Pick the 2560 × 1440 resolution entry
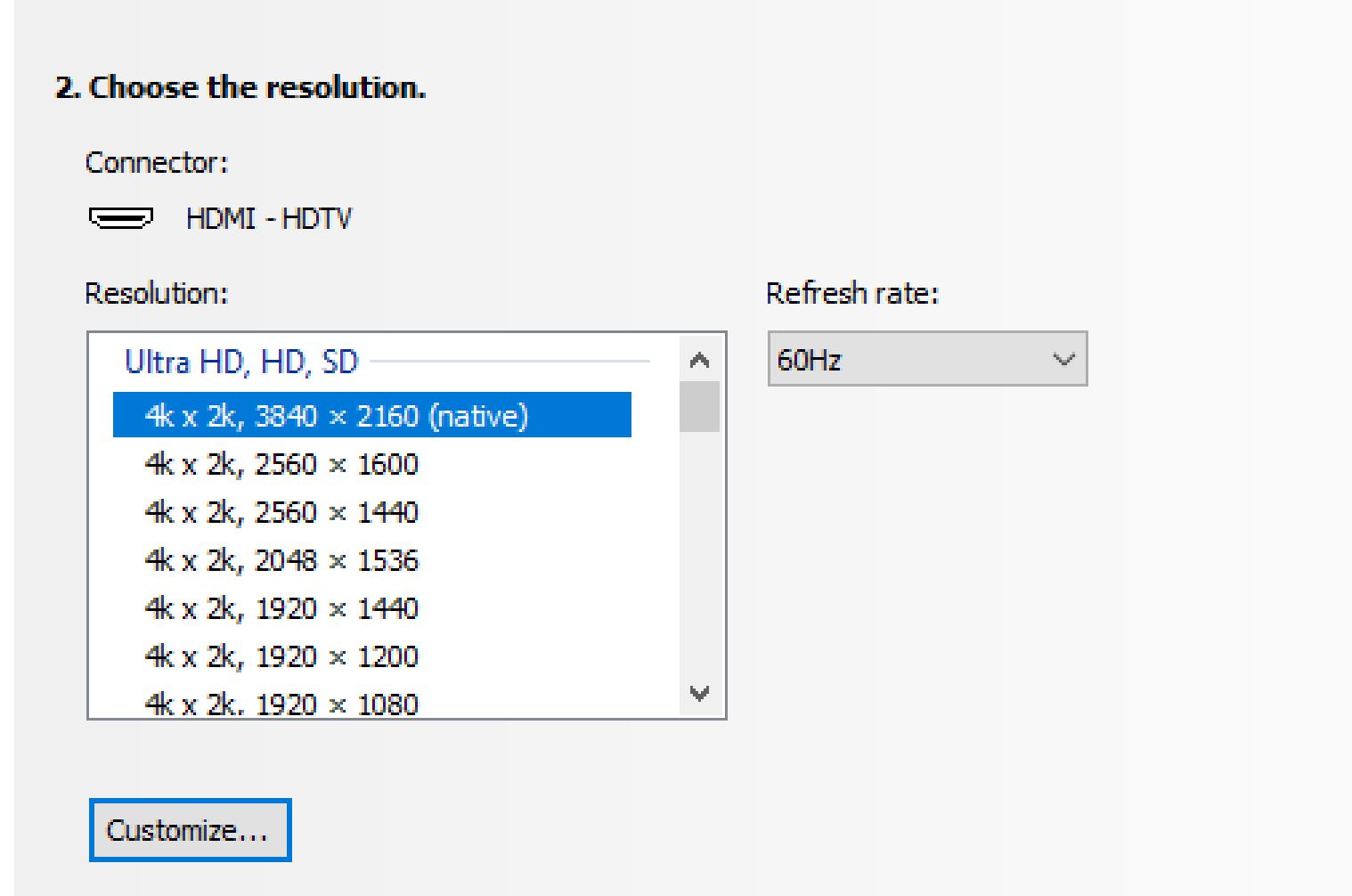This screenshot has width=1352, height=896. tap(281, 512)
